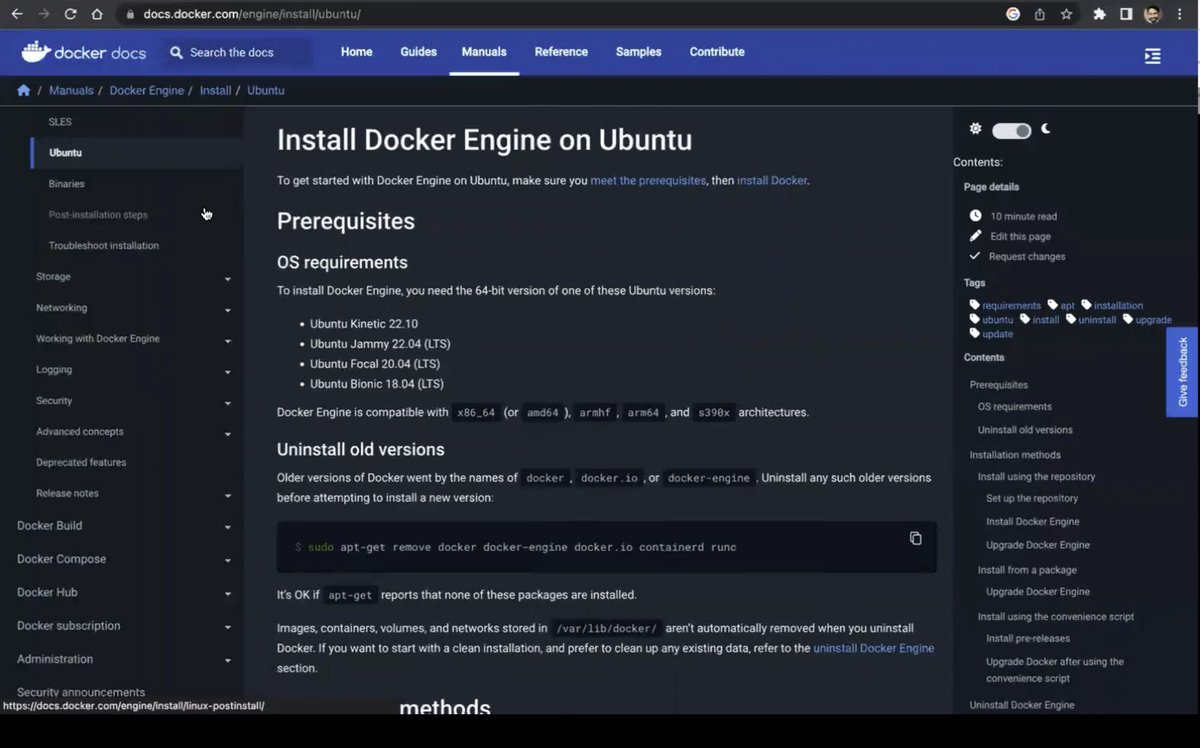Click the sun icon near the theme switch
1200x748 pixels.
pos(975,129)
